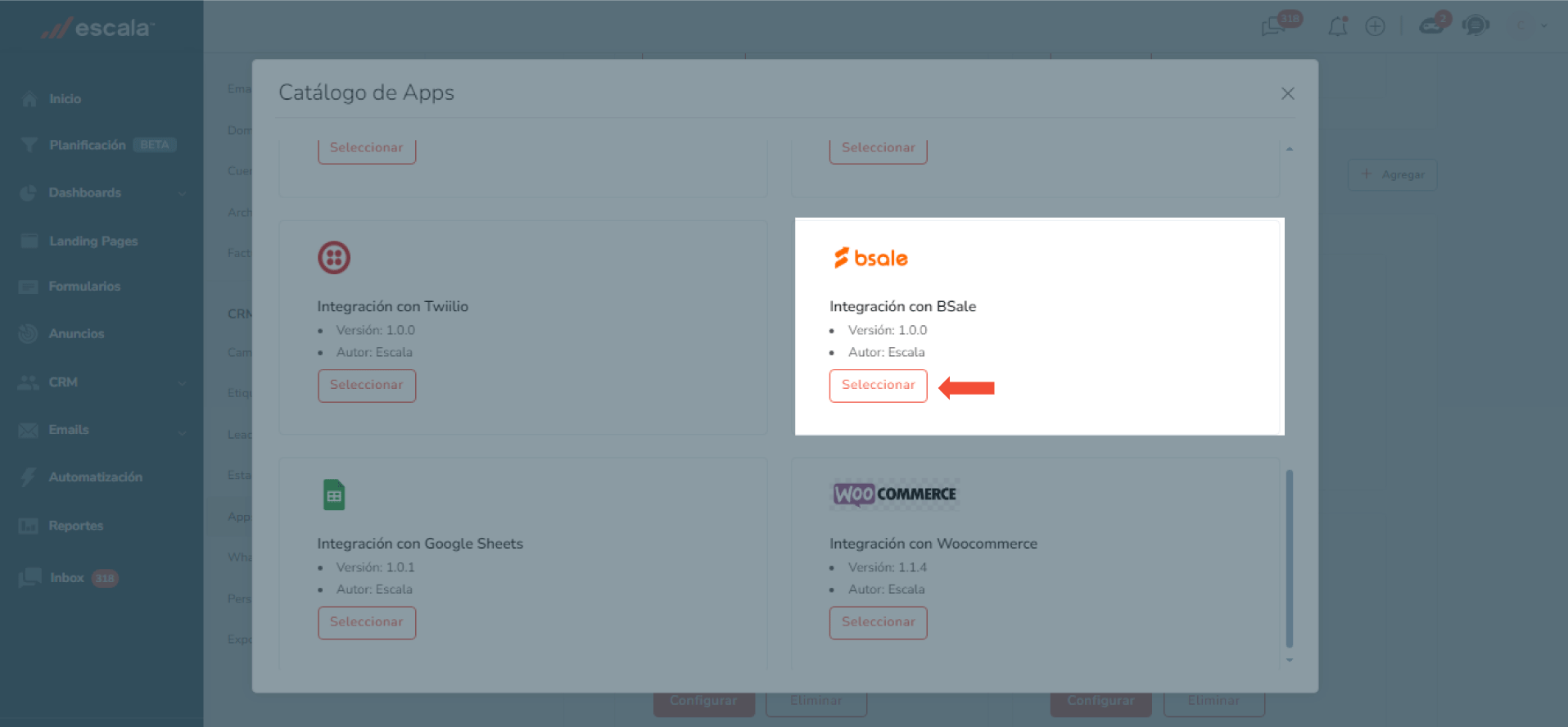Click the WooCommerce logo
Image resolution: width=1568 pixels, height=727 pixels.
[894, 494]
